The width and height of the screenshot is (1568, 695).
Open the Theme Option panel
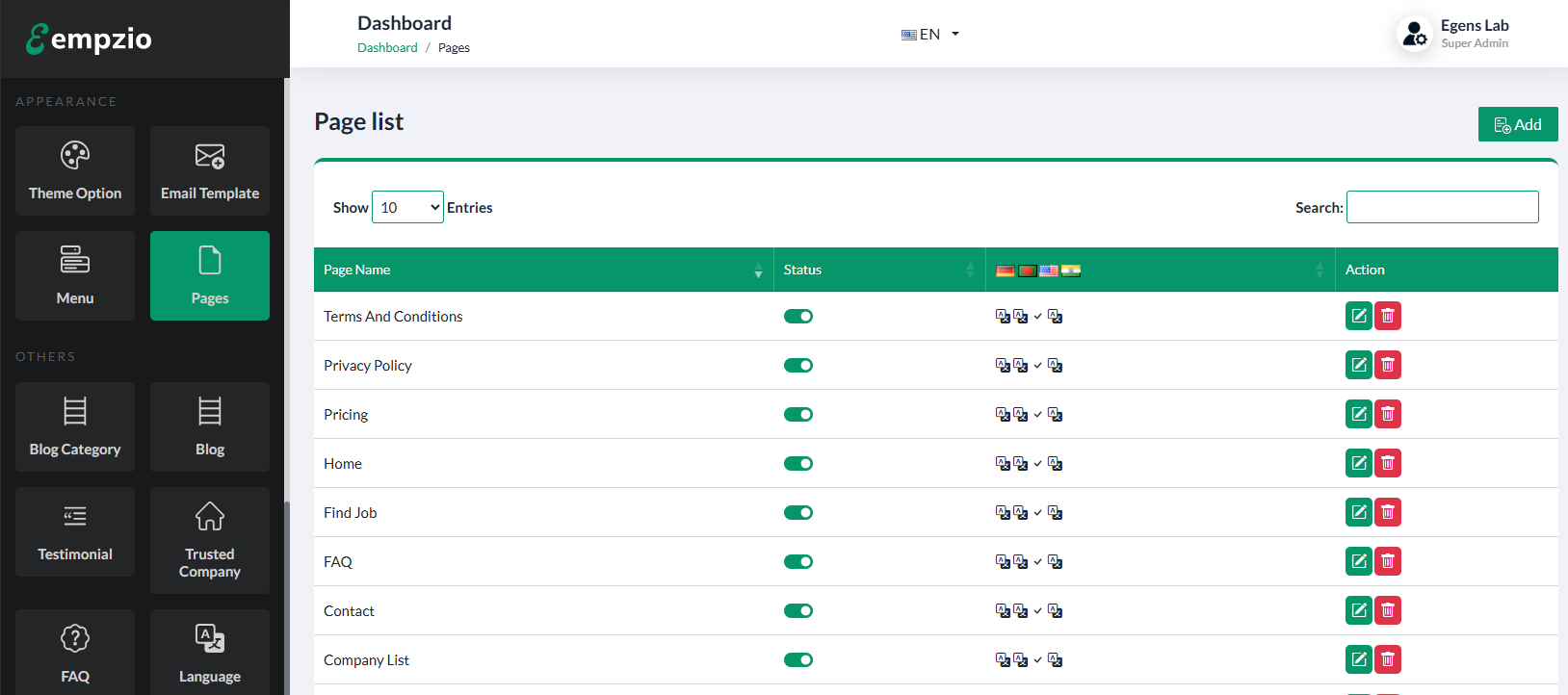pyautogui.click(x=75, y=171)
